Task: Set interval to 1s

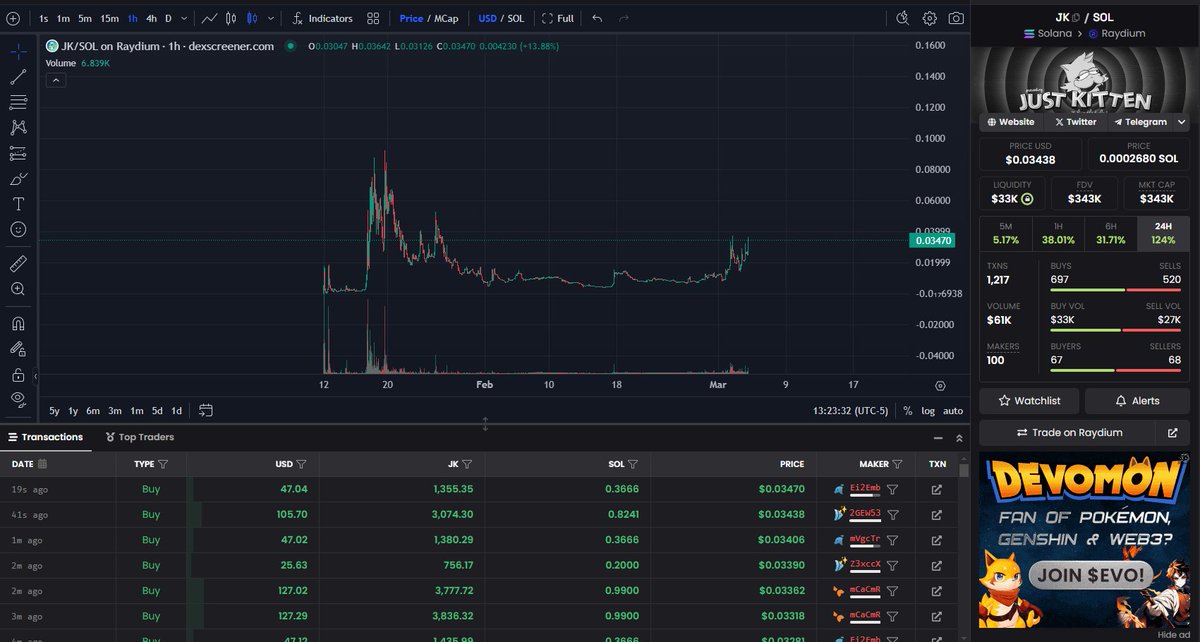Action: [43, 18]
